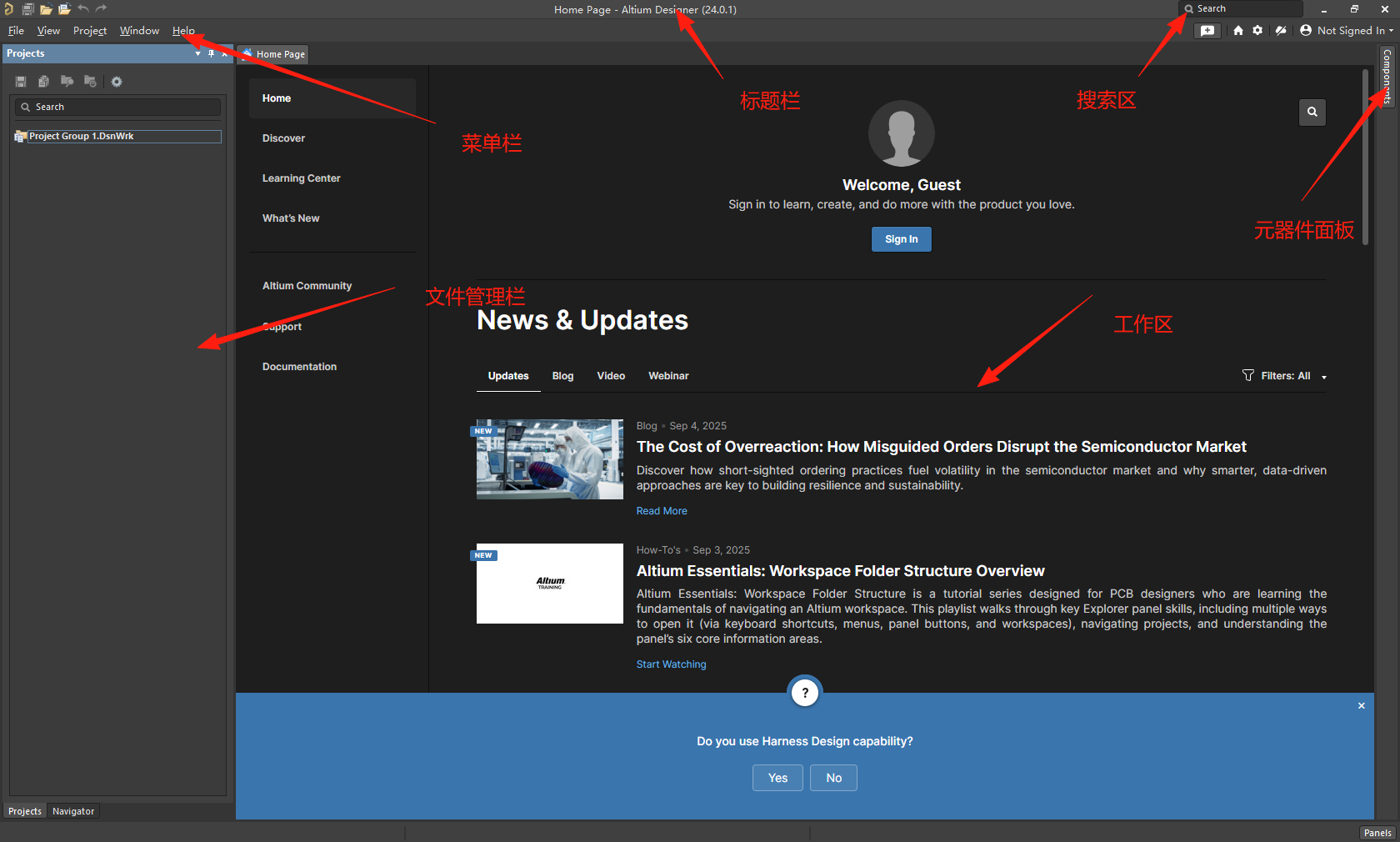Click the Save All Documents icon in title bar

(x=27, y=9)
